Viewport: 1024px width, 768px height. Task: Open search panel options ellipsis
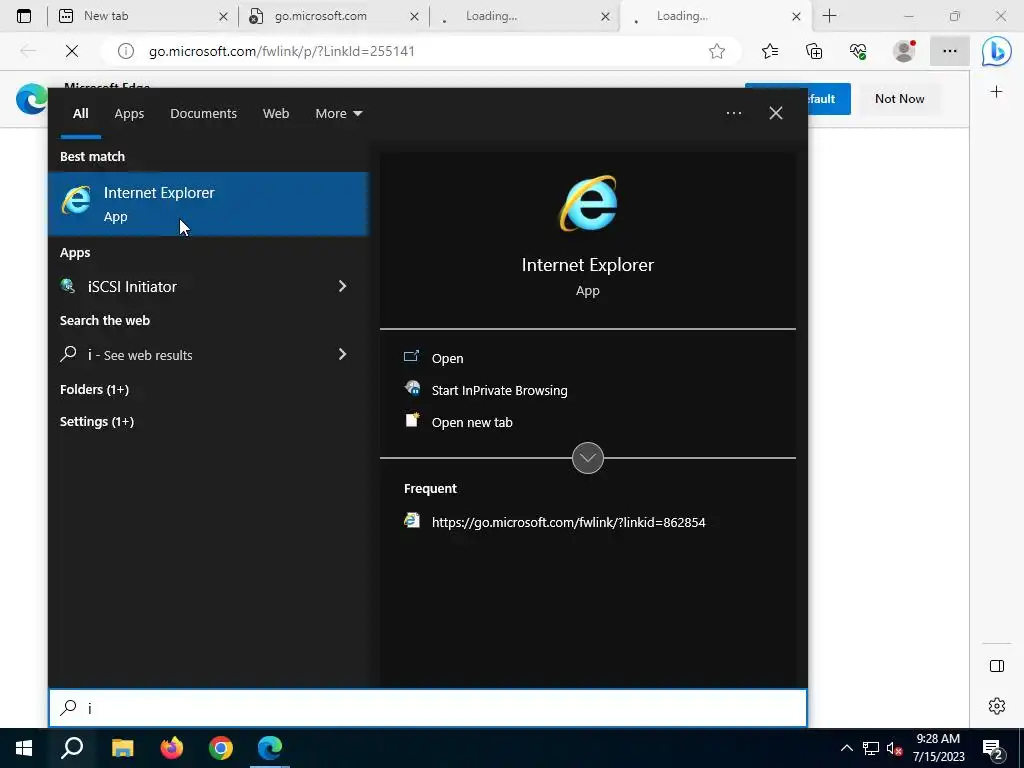[733, 113]
